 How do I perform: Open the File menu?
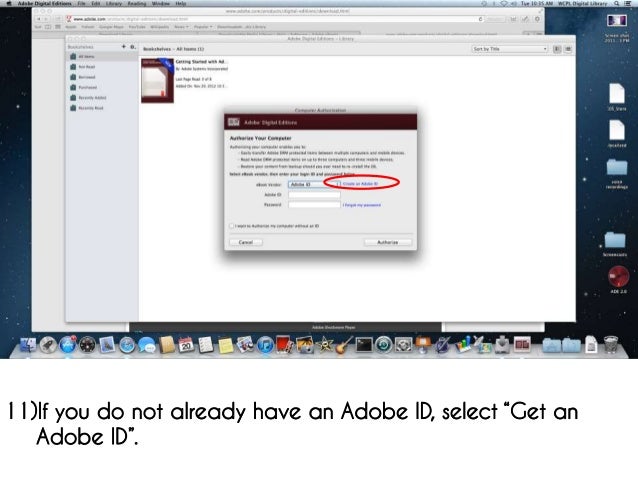coord(81,3)
